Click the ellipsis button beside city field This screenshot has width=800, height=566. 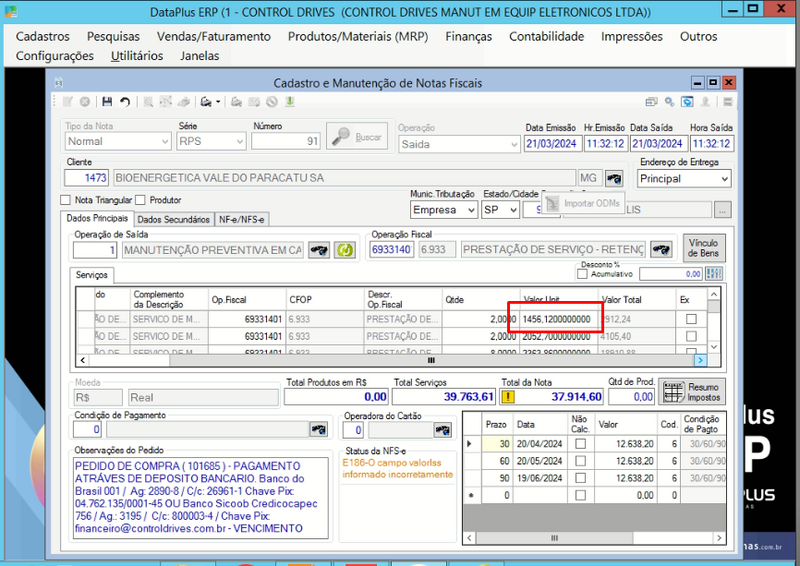[x=722, y=209]
